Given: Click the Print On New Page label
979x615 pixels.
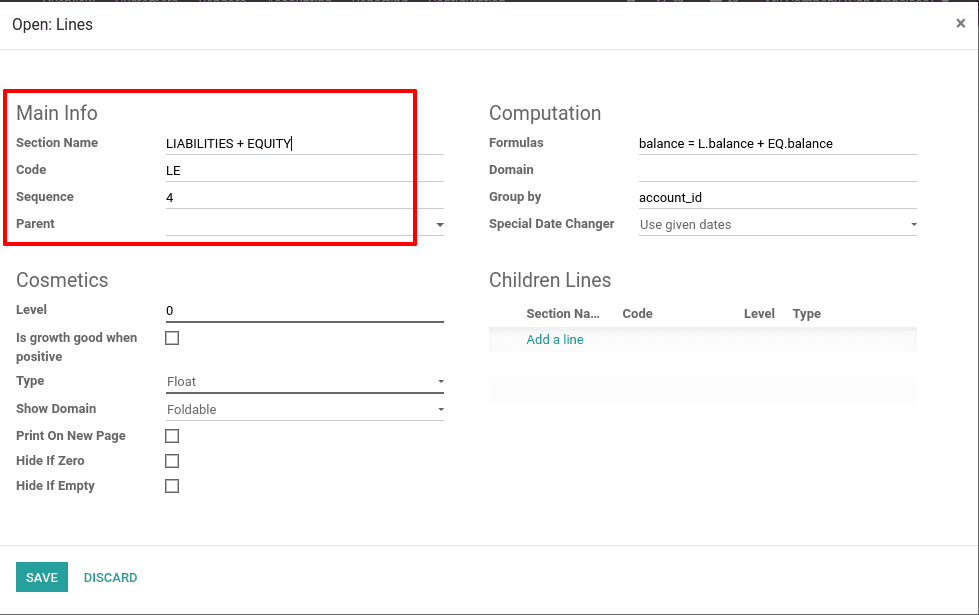Looking at the screenshot, I should (71, 436).
